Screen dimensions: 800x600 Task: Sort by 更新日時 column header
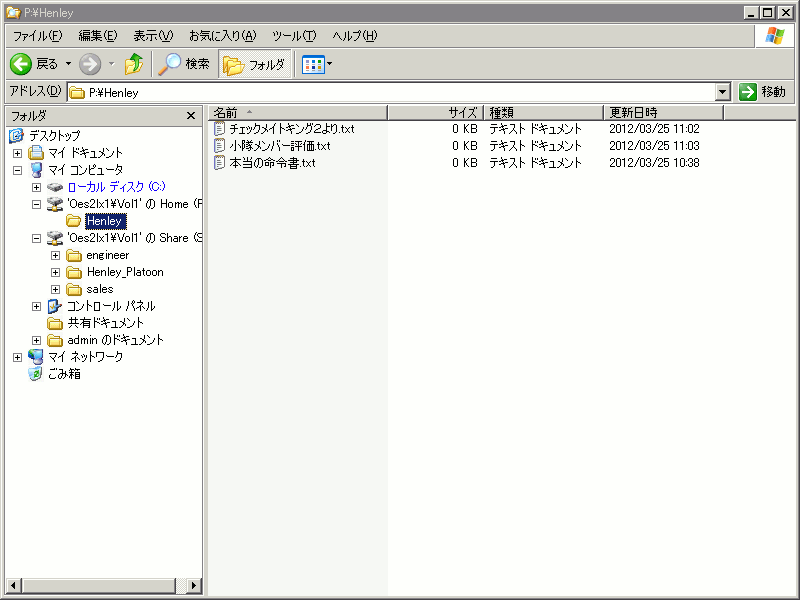(x=663, y=112)
